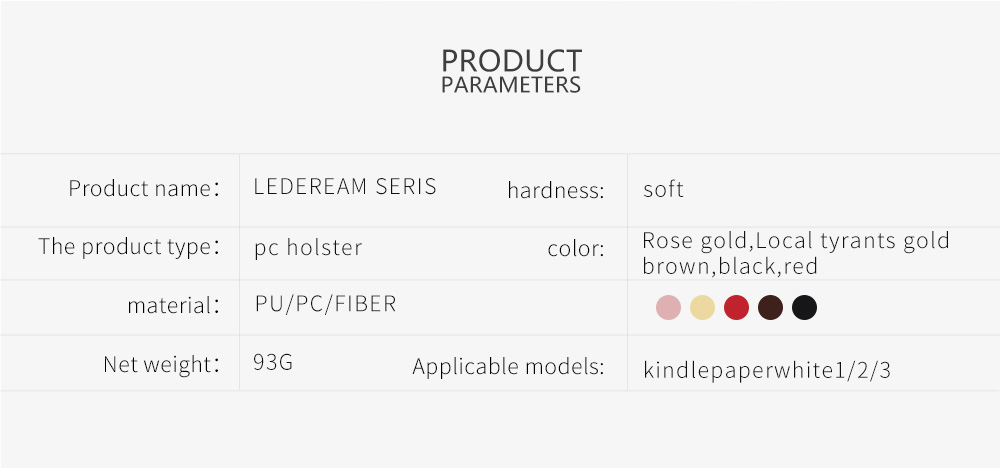Click the color label
Viewport: 1000px width, 468px height.
575,249
